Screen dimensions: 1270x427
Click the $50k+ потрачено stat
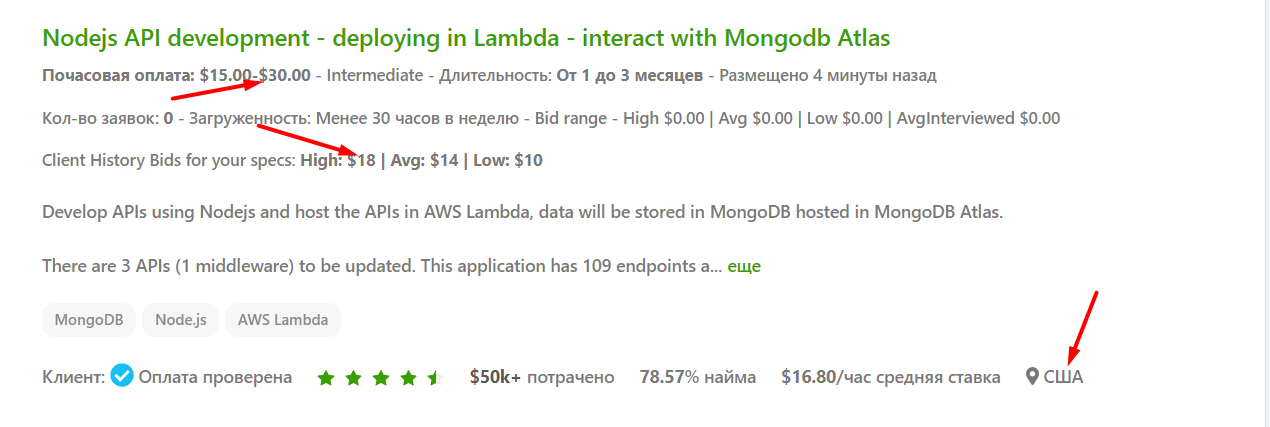541,377
